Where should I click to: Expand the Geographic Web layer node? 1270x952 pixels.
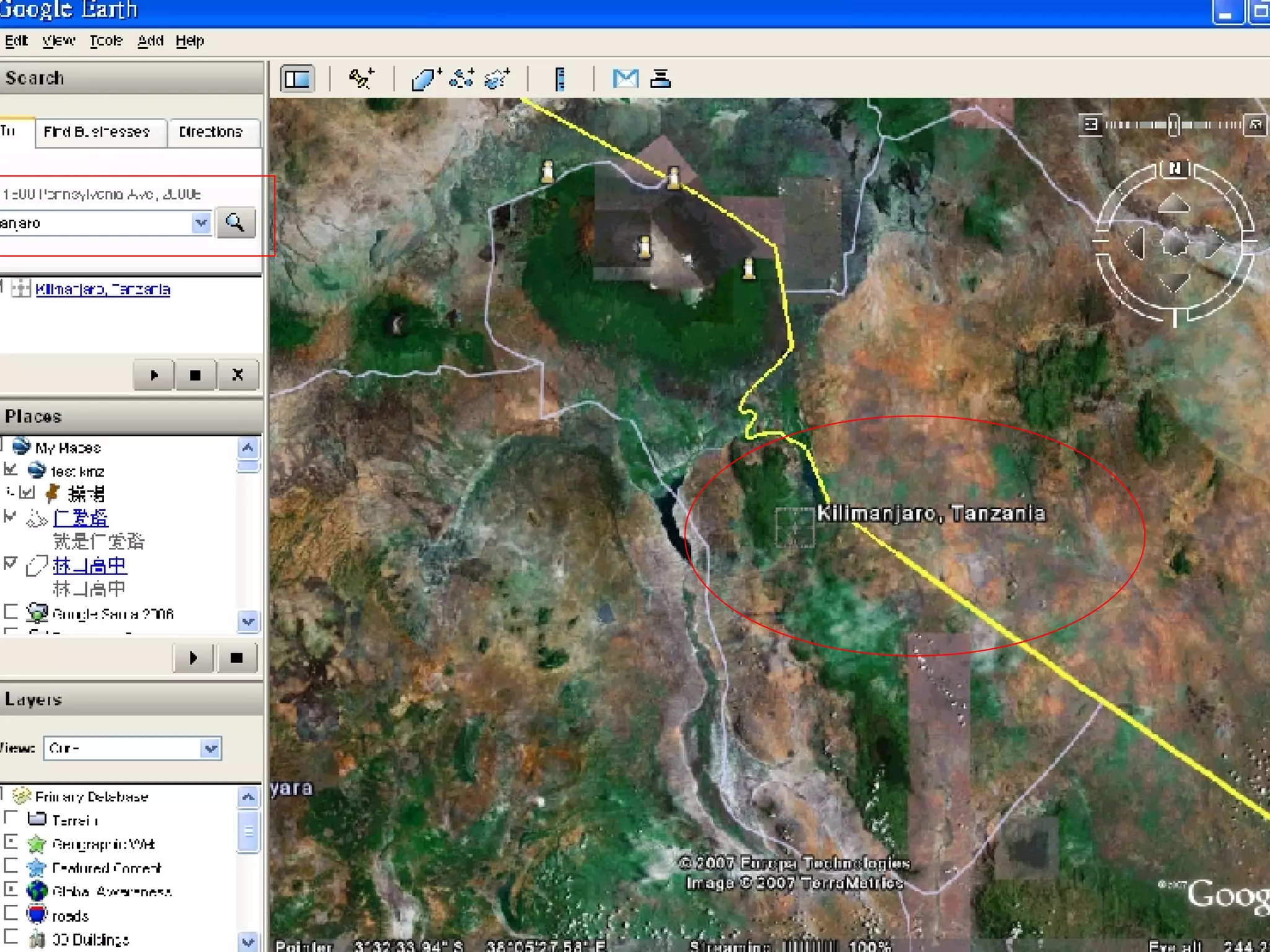11,842
